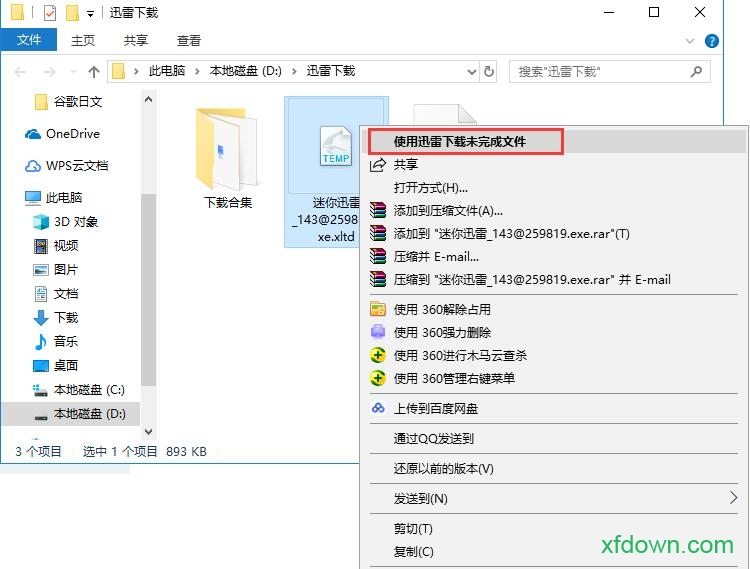The height and width of the screenshot is (569, 750).
Task: Click the OneDrive cloud icon in the sidebar
Action: pos(33,134)
